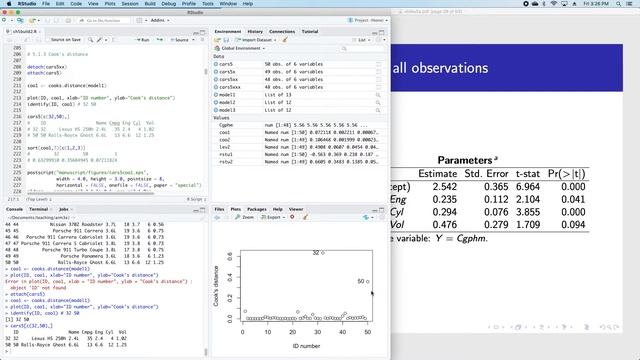Click the open project icon in main toolbar
640x360 pixels.
pos(20,20)
